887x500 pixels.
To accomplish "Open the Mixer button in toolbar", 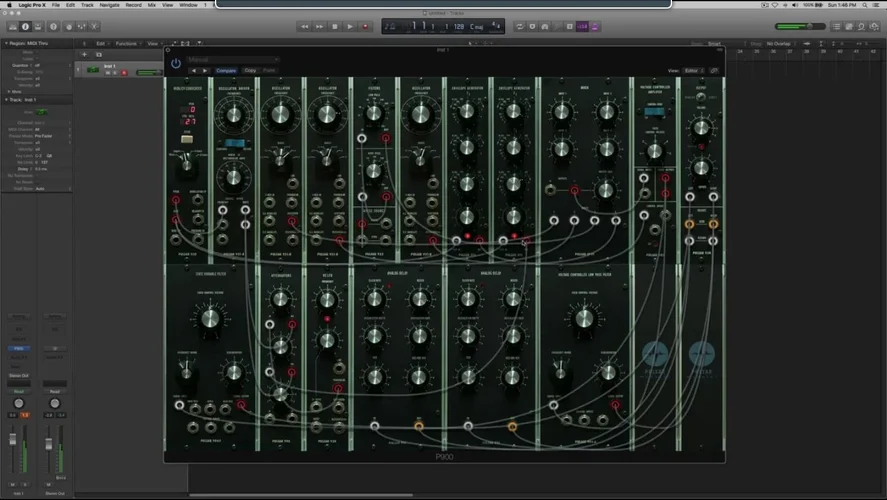I will 82,27.
